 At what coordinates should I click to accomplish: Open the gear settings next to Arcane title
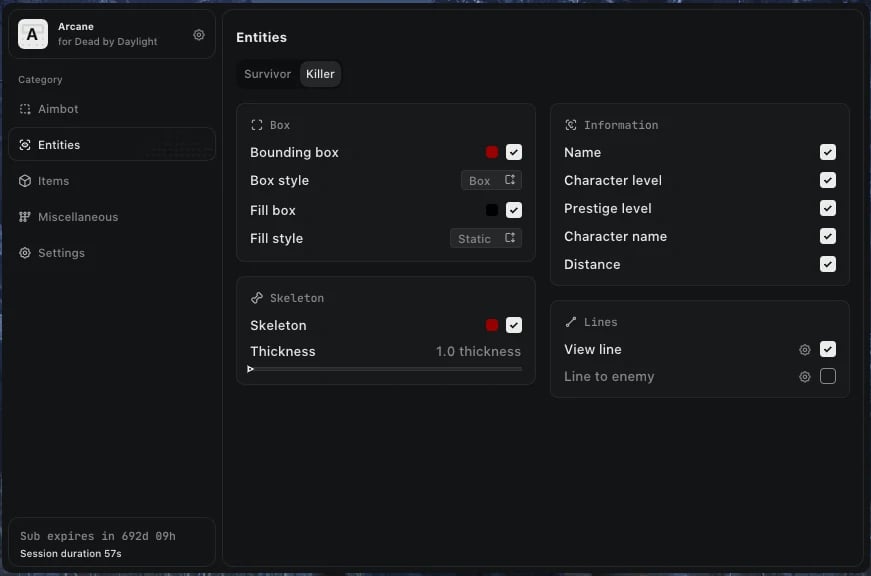[x=199, y=35]
